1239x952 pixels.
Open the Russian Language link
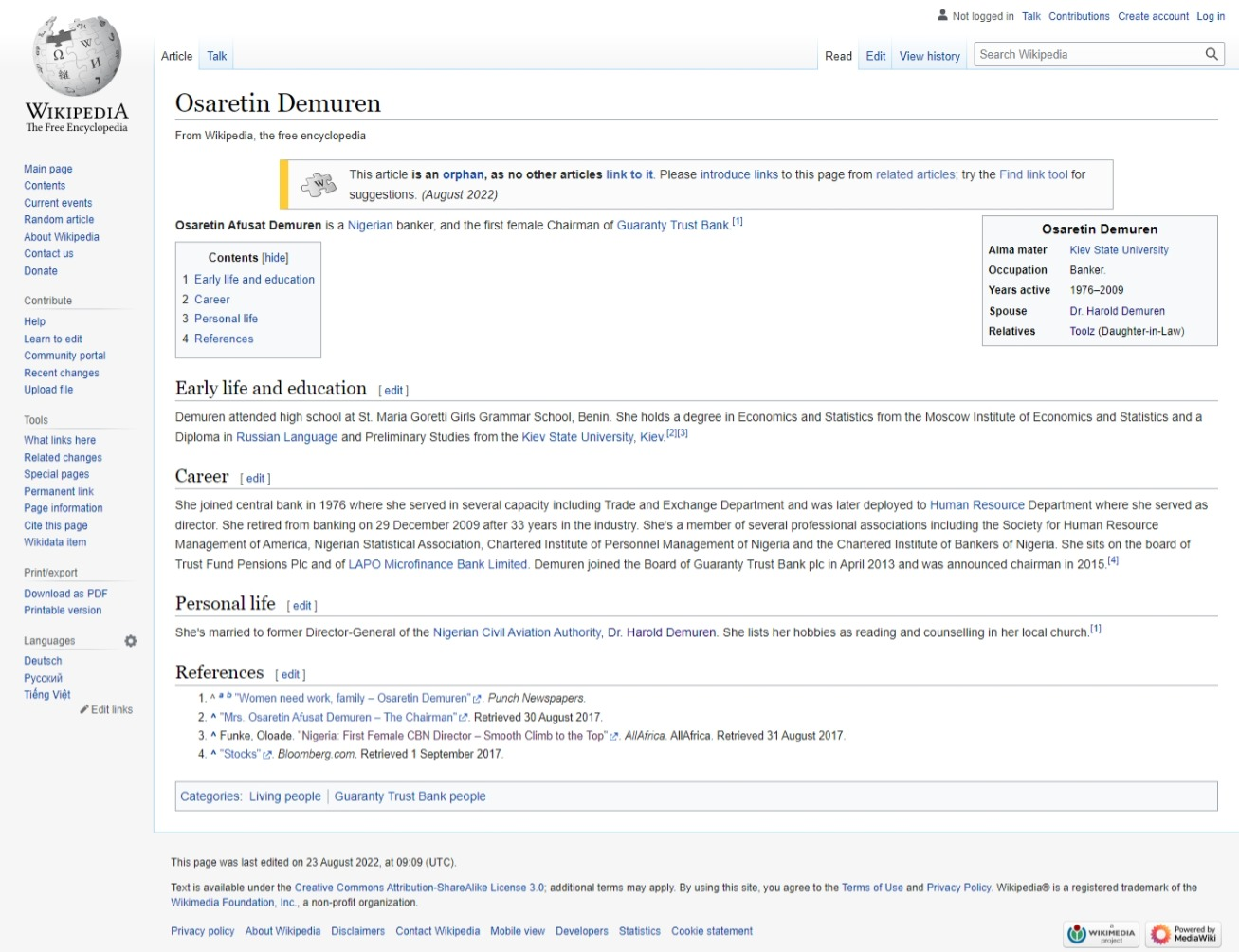click(286, 437)
